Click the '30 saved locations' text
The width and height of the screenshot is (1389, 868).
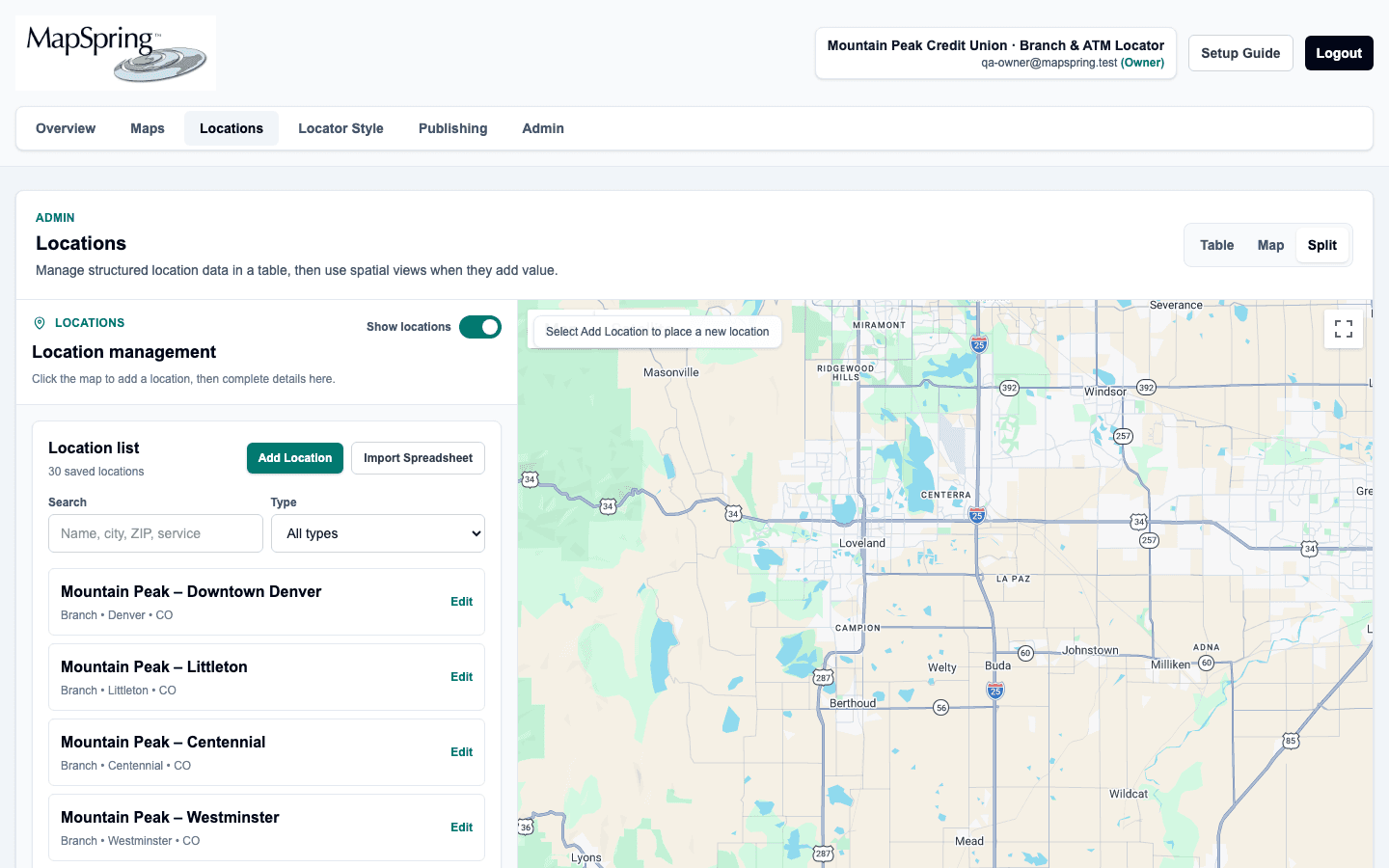96,472
